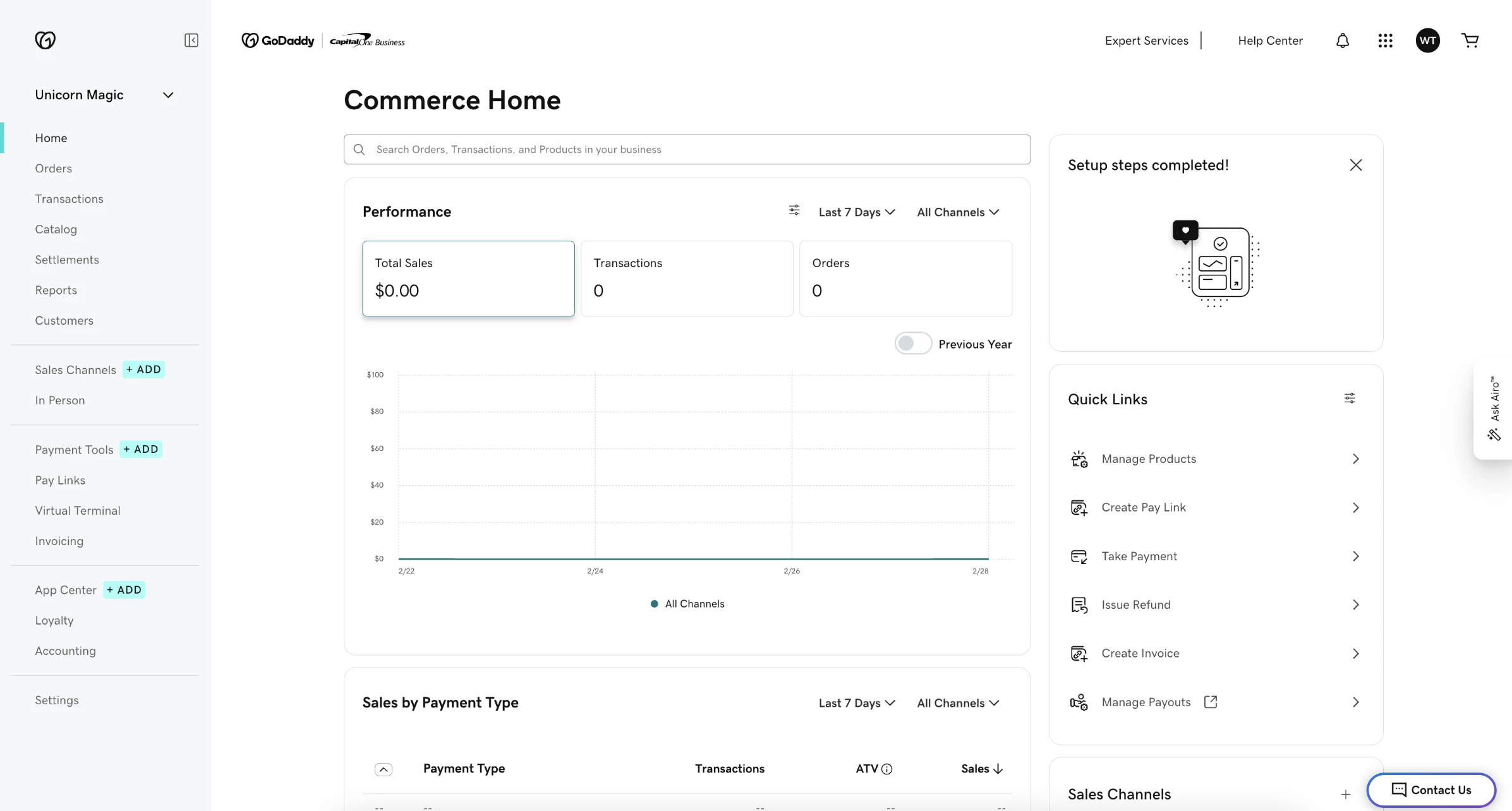Click ADD next to App Center
The image size is (1512, 811).
click(124, 590)
